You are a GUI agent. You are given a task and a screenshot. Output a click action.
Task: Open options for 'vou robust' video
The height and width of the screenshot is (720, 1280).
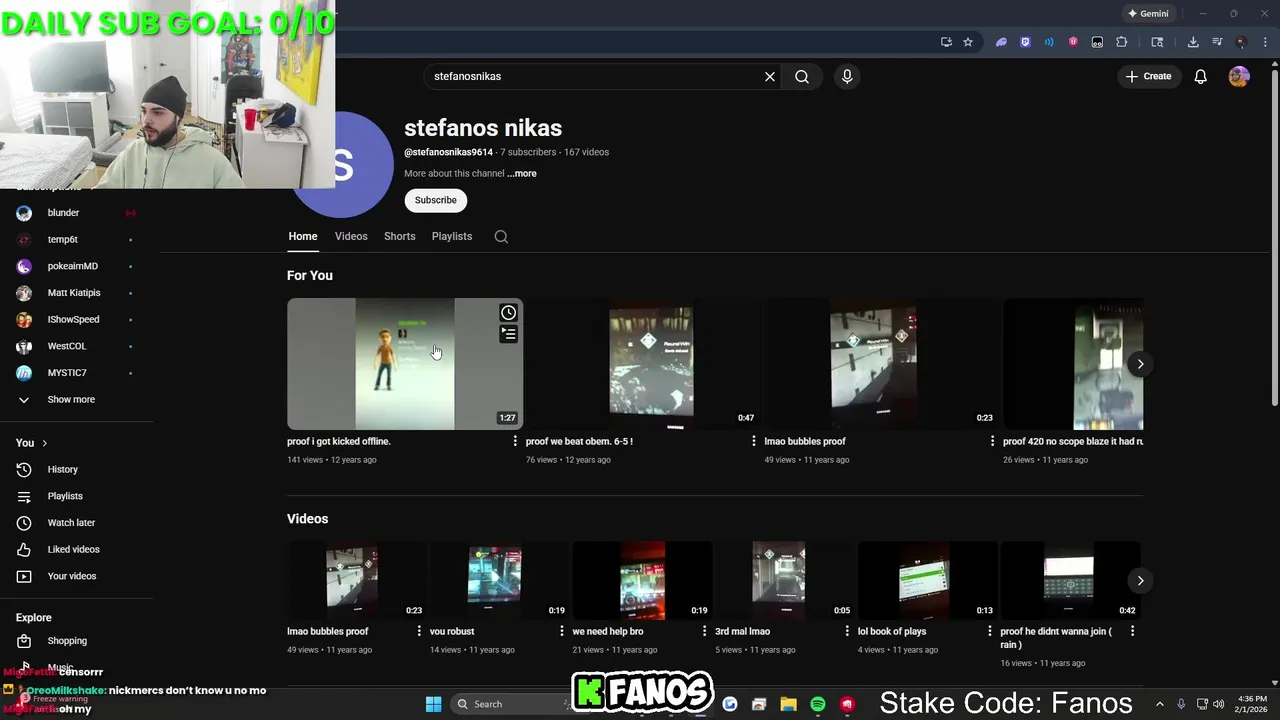562,631
